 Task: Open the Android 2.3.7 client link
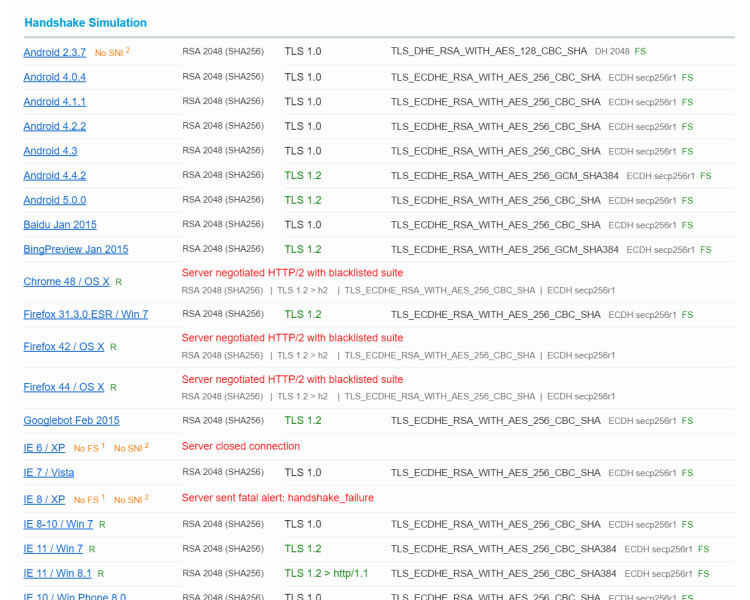pos(55,52)
